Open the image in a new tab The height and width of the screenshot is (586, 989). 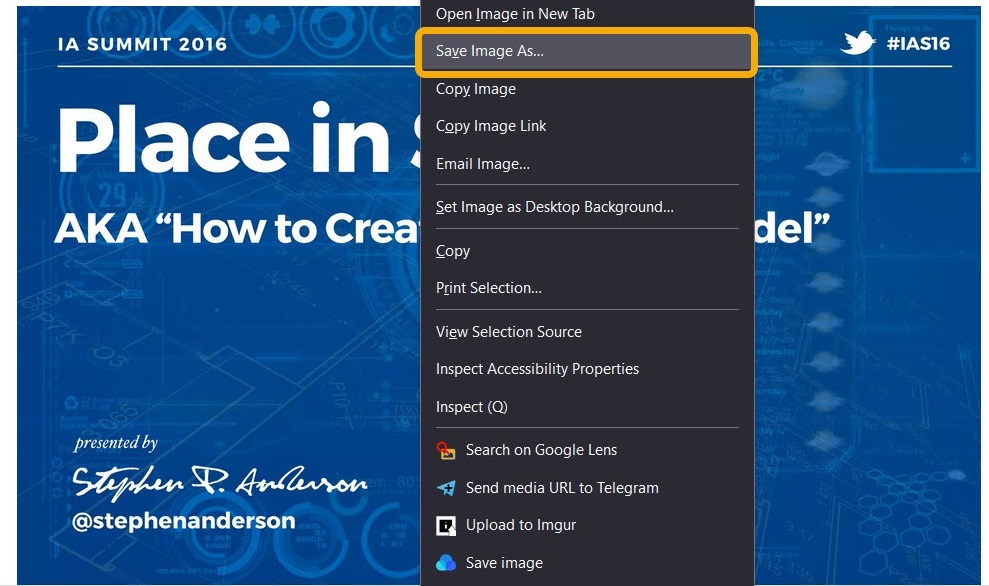[515, 13]
